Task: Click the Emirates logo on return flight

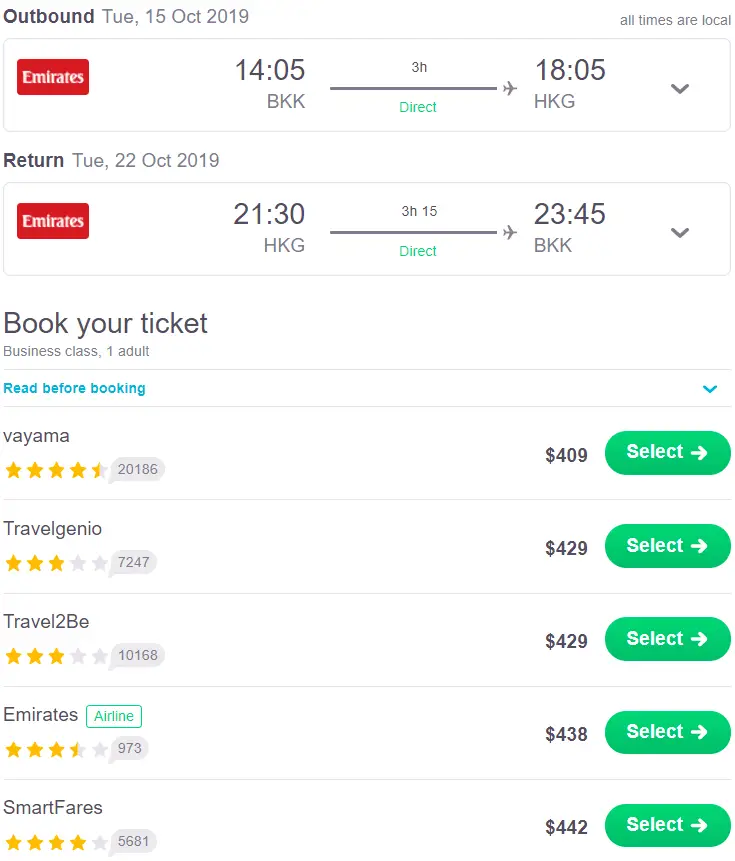Action: pyautogui.click(x=53, y=221)
